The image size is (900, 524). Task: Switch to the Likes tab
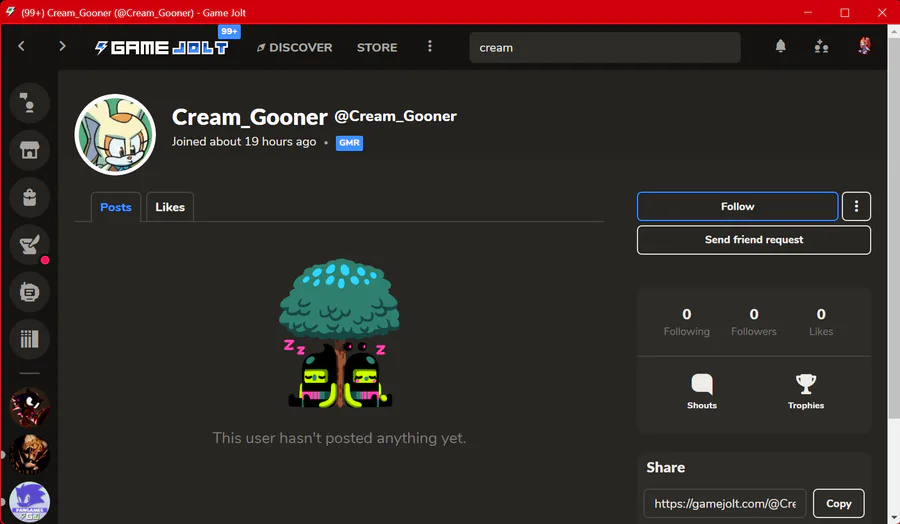point(170,207)
